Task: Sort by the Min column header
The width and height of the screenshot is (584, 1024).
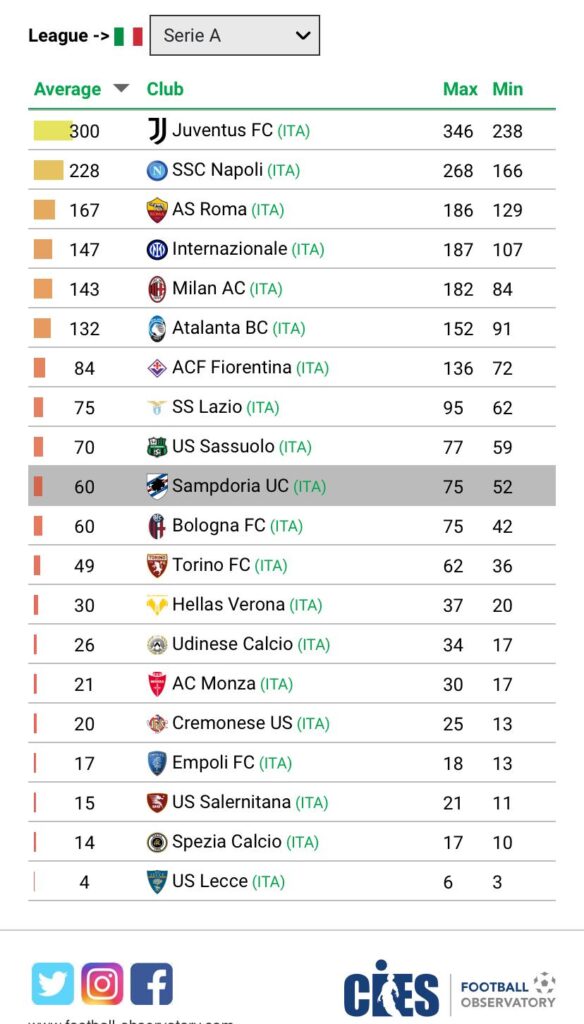Action: [508, 89]
